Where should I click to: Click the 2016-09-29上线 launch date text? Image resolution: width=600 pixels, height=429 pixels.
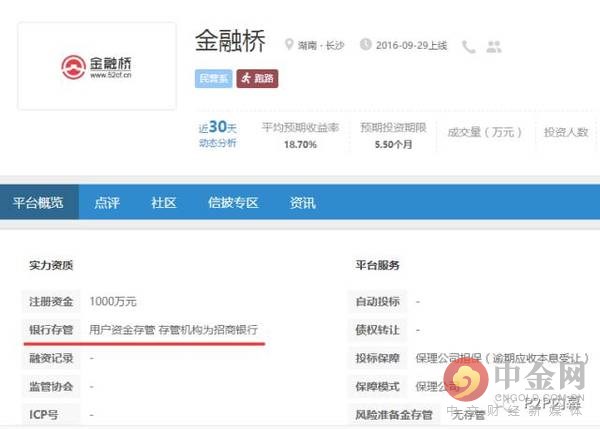click(x=411, y=46)
